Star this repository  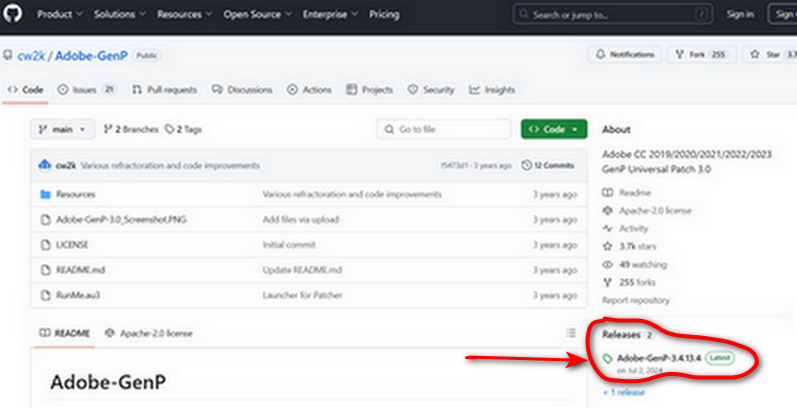tap(770, 54)
